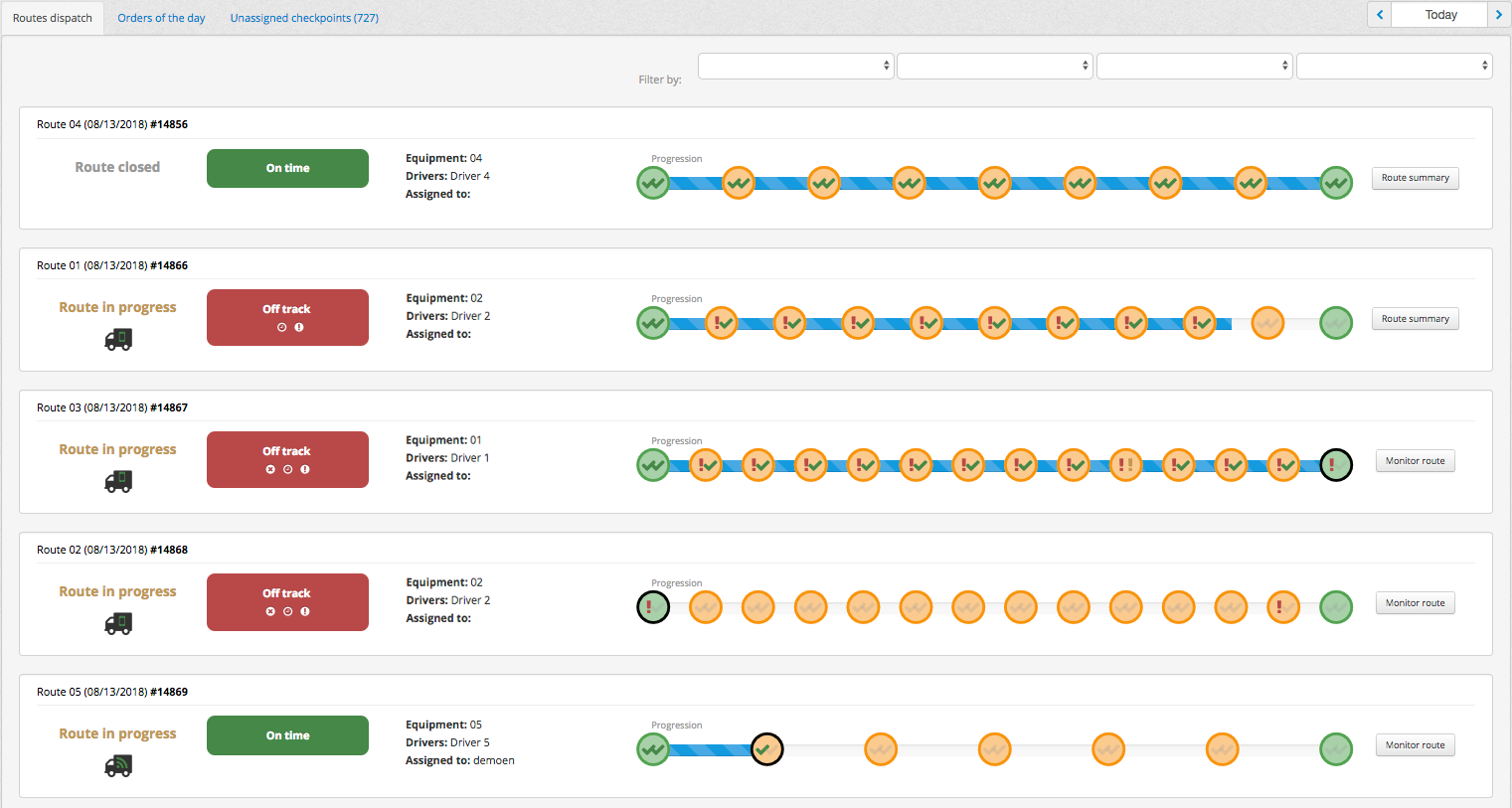
Task: Select Route 03 double-exclamation checkpoint
Action: click(1125, 465)
